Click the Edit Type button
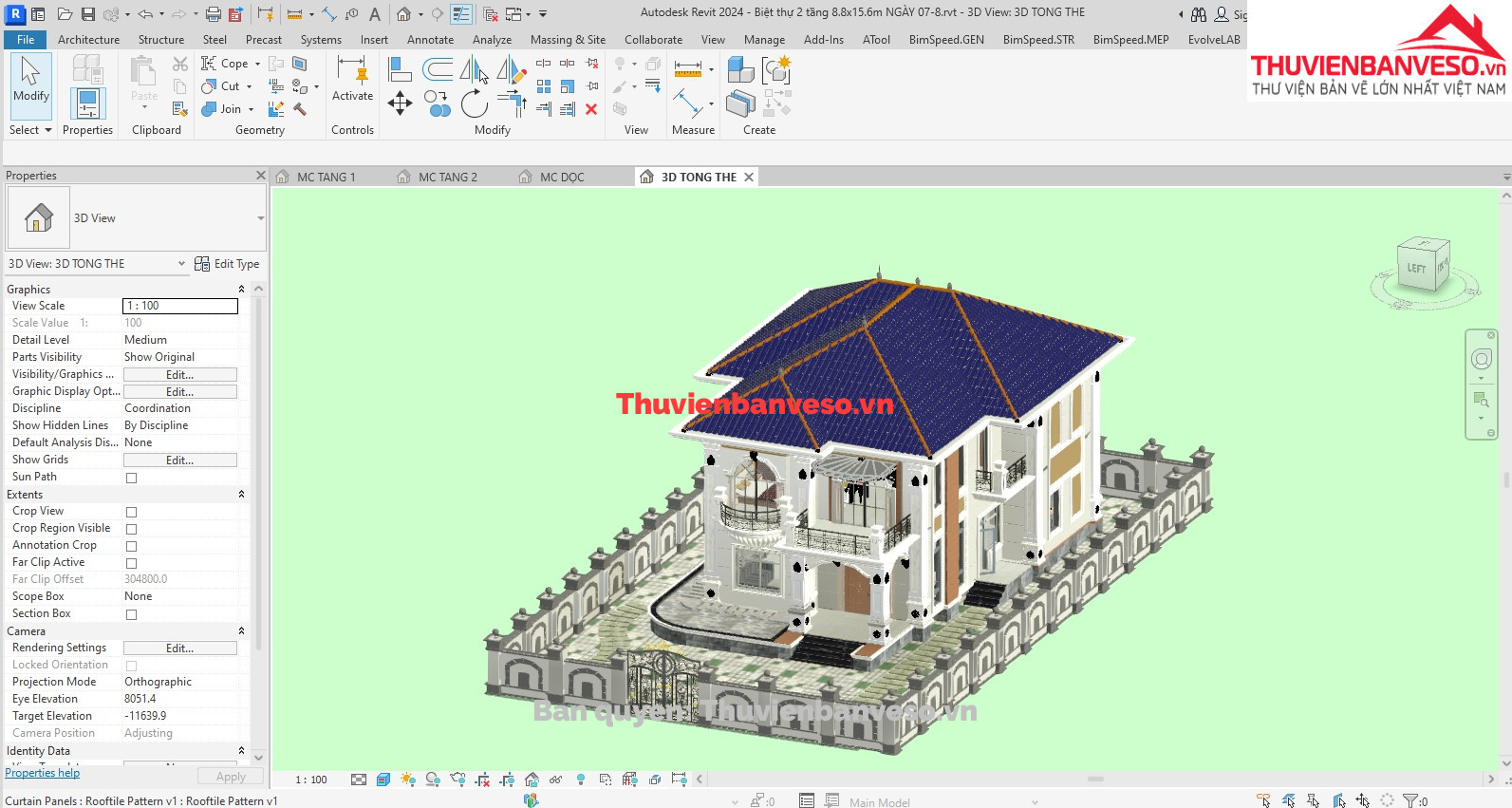This screenshot has height=808, width=1512. pyautogui.click(x=227, y=264)
